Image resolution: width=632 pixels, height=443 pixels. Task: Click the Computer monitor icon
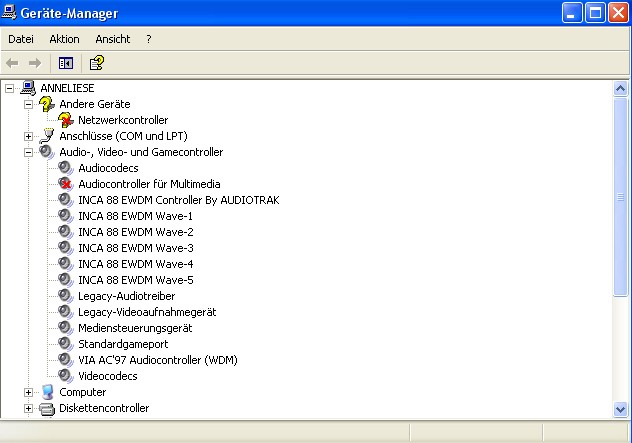coord(47,392)
